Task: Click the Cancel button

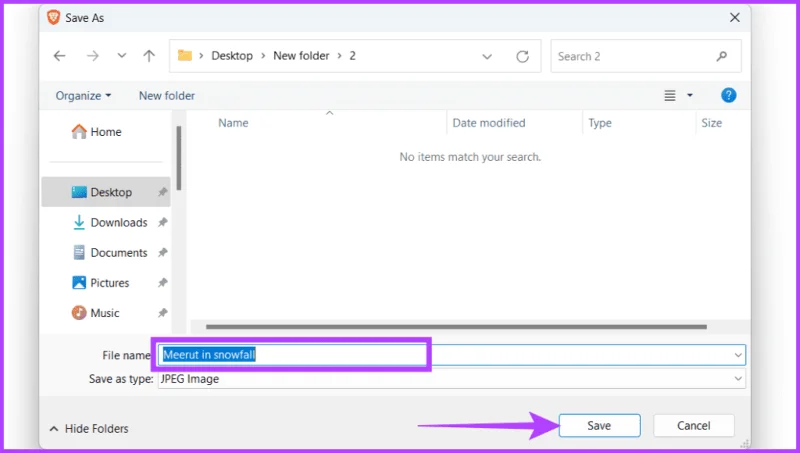Action: [x=693, y=425]
